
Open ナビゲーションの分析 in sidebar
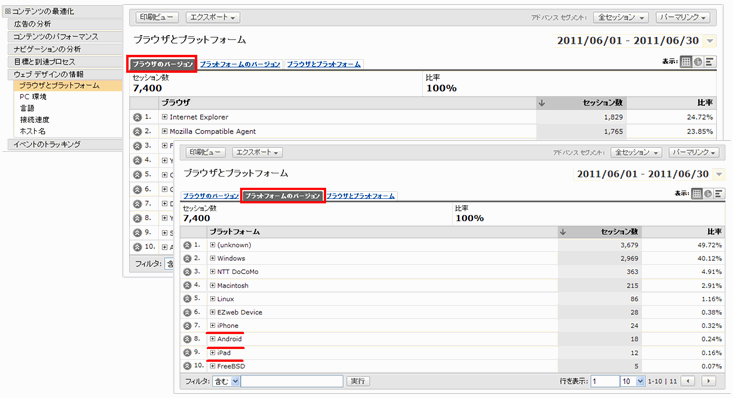point(65,49)
